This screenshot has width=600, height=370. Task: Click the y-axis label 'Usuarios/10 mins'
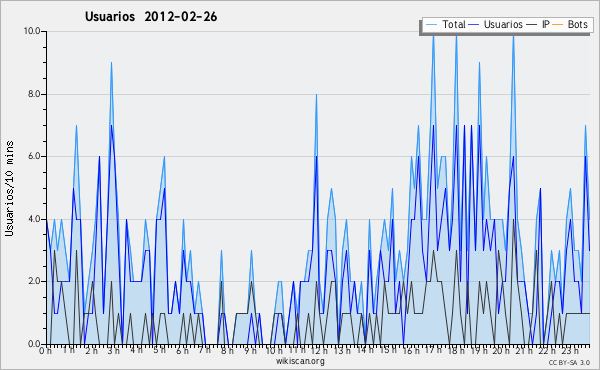pyautogui.click(x=9, y=188)
